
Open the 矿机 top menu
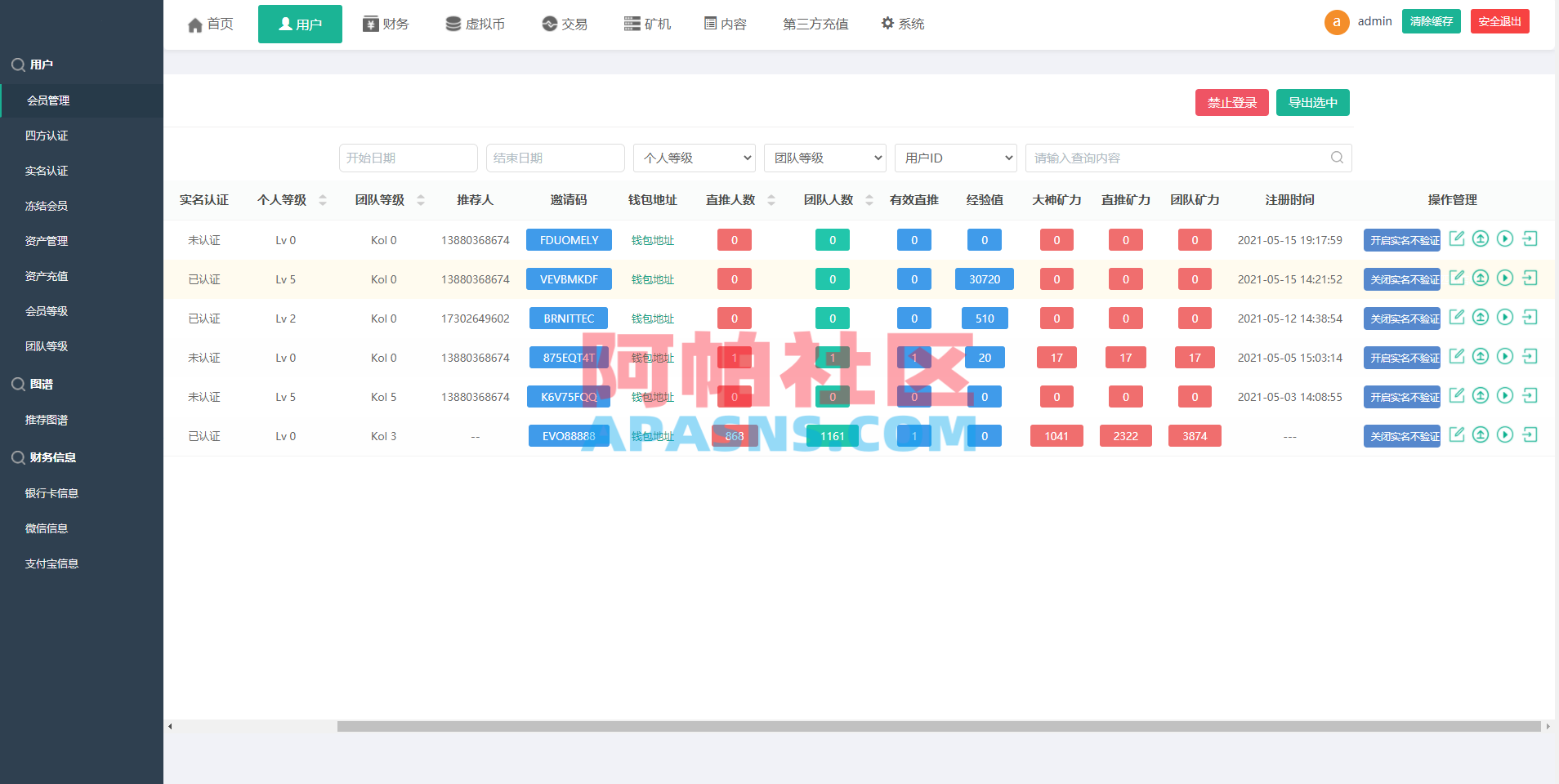pyautogui.click(x=647, y=24)
